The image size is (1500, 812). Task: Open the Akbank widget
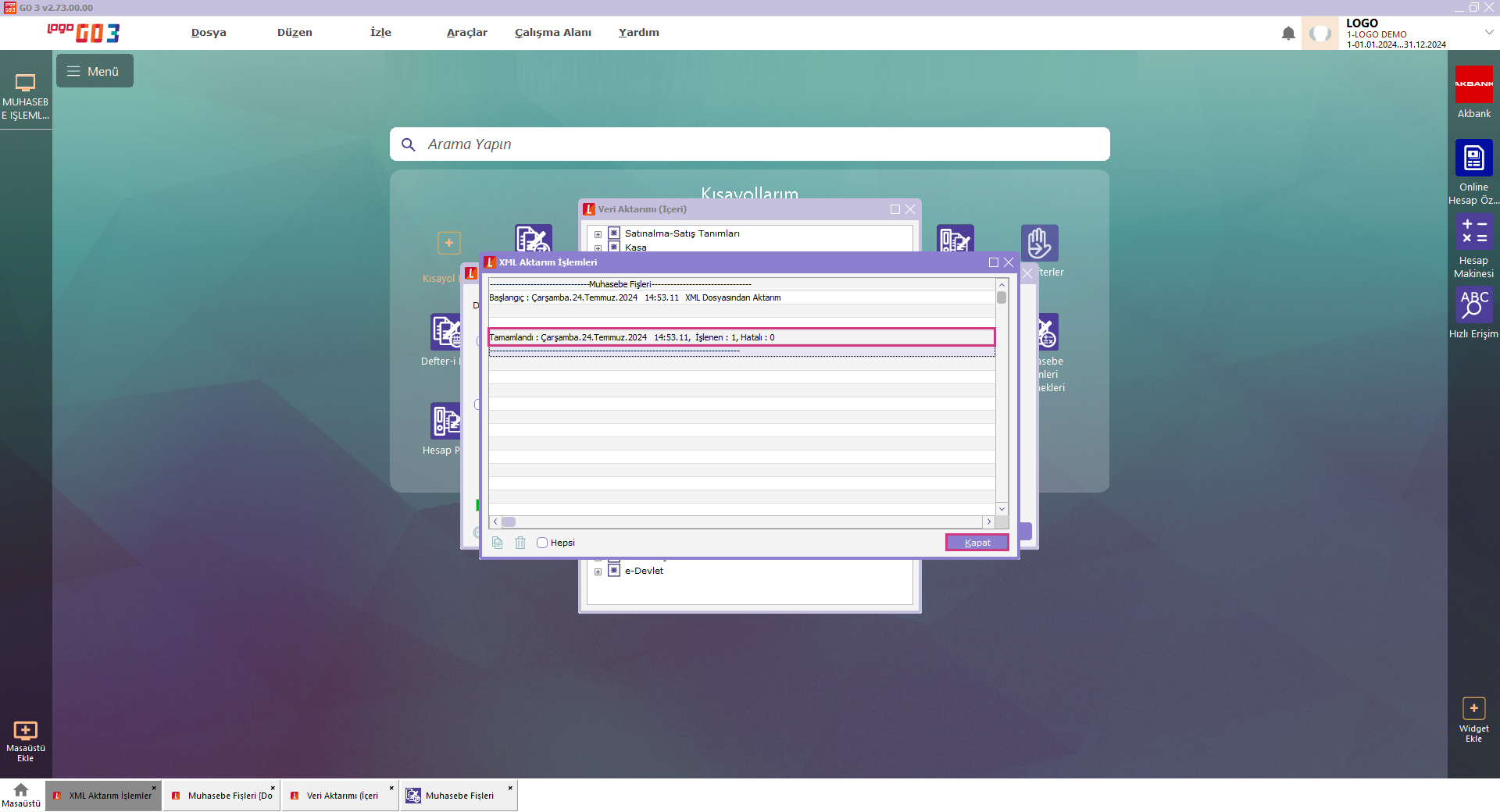coord(1473,84)
